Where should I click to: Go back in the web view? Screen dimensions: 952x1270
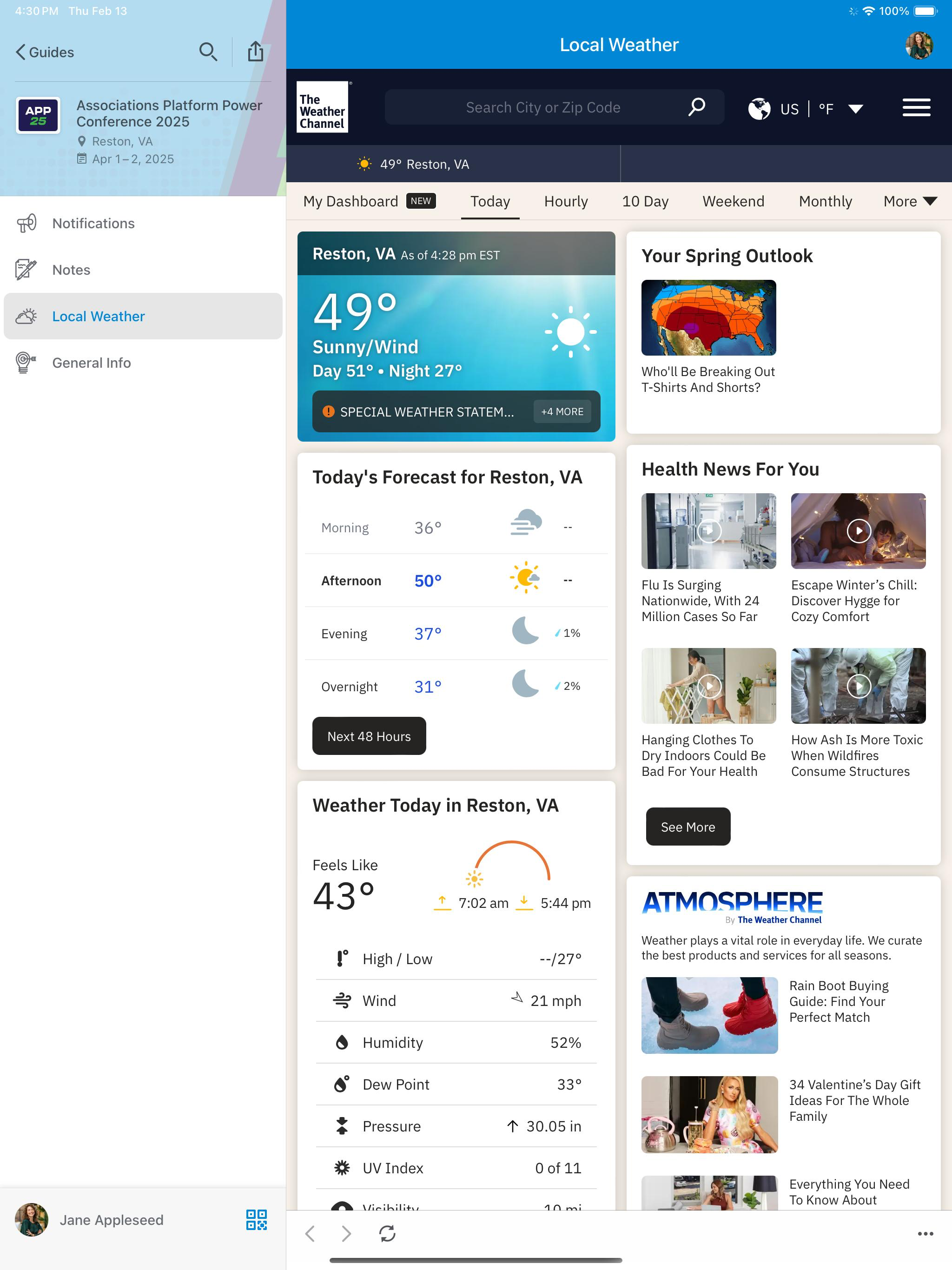[310, 1234]
